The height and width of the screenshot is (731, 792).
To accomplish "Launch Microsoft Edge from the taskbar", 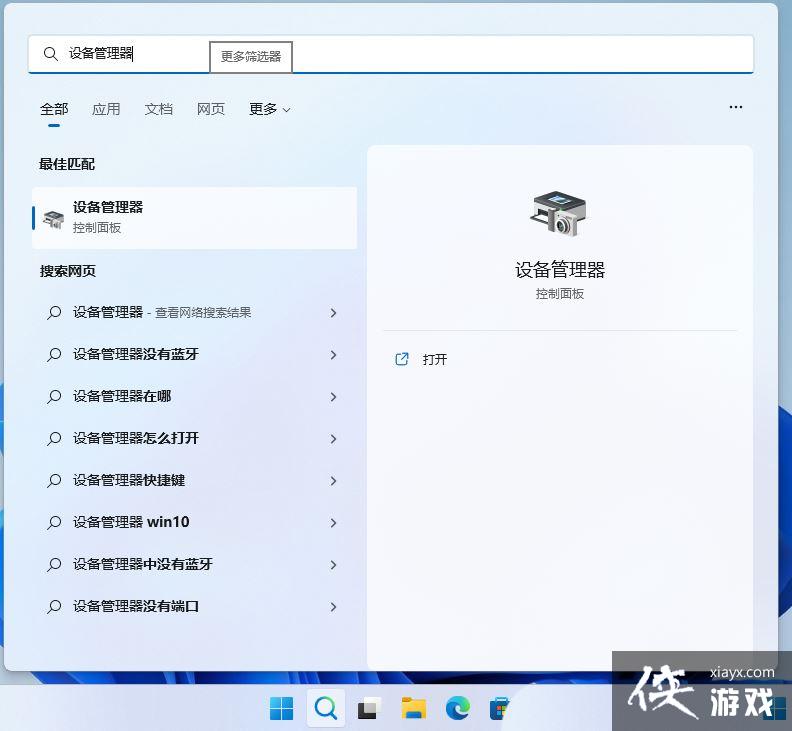I will coord(458,708).
